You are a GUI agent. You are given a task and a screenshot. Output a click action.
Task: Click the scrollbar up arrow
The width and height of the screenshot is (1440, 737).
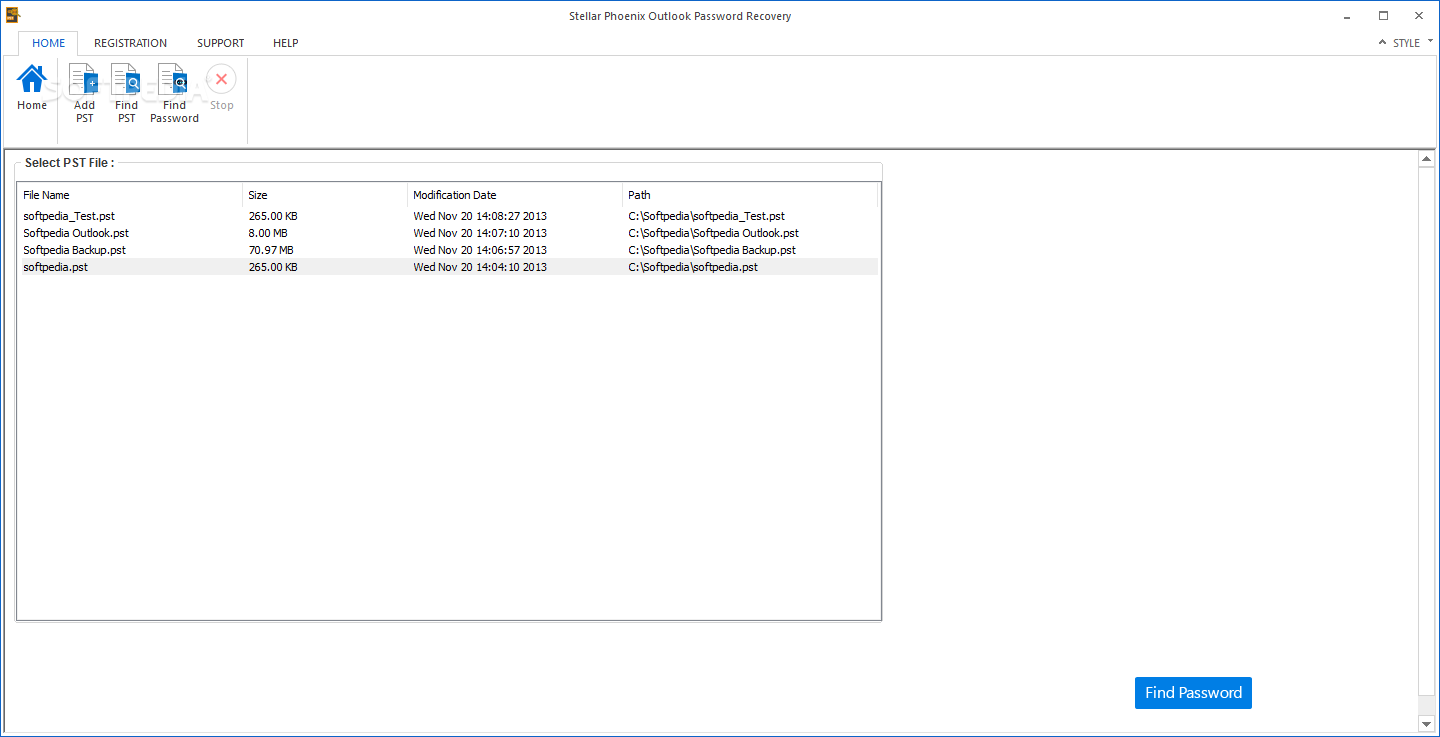(1427, 159)
